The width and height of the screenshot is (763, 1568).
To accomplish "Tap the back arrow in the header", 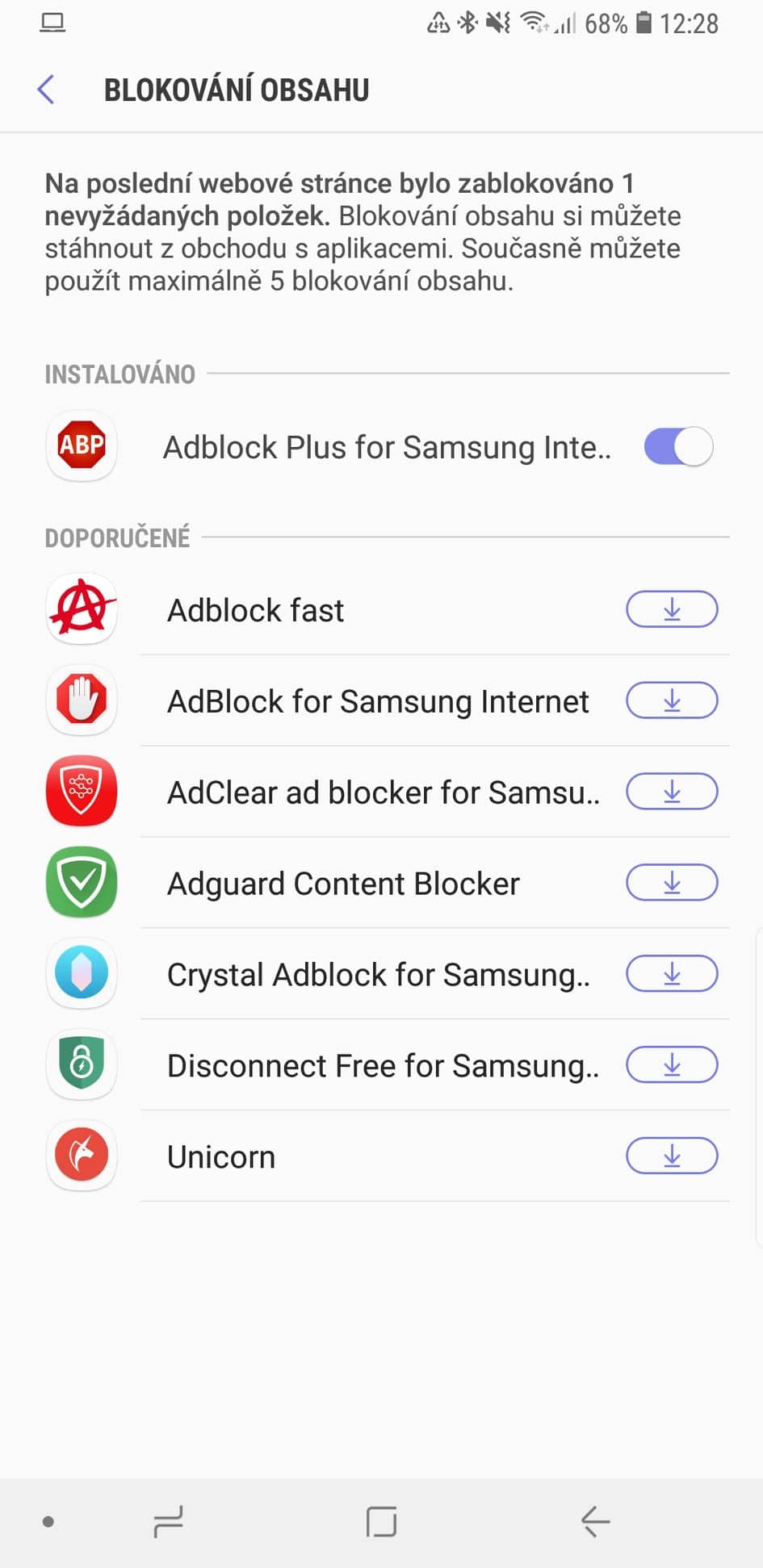I will click(x=46, y=90).
